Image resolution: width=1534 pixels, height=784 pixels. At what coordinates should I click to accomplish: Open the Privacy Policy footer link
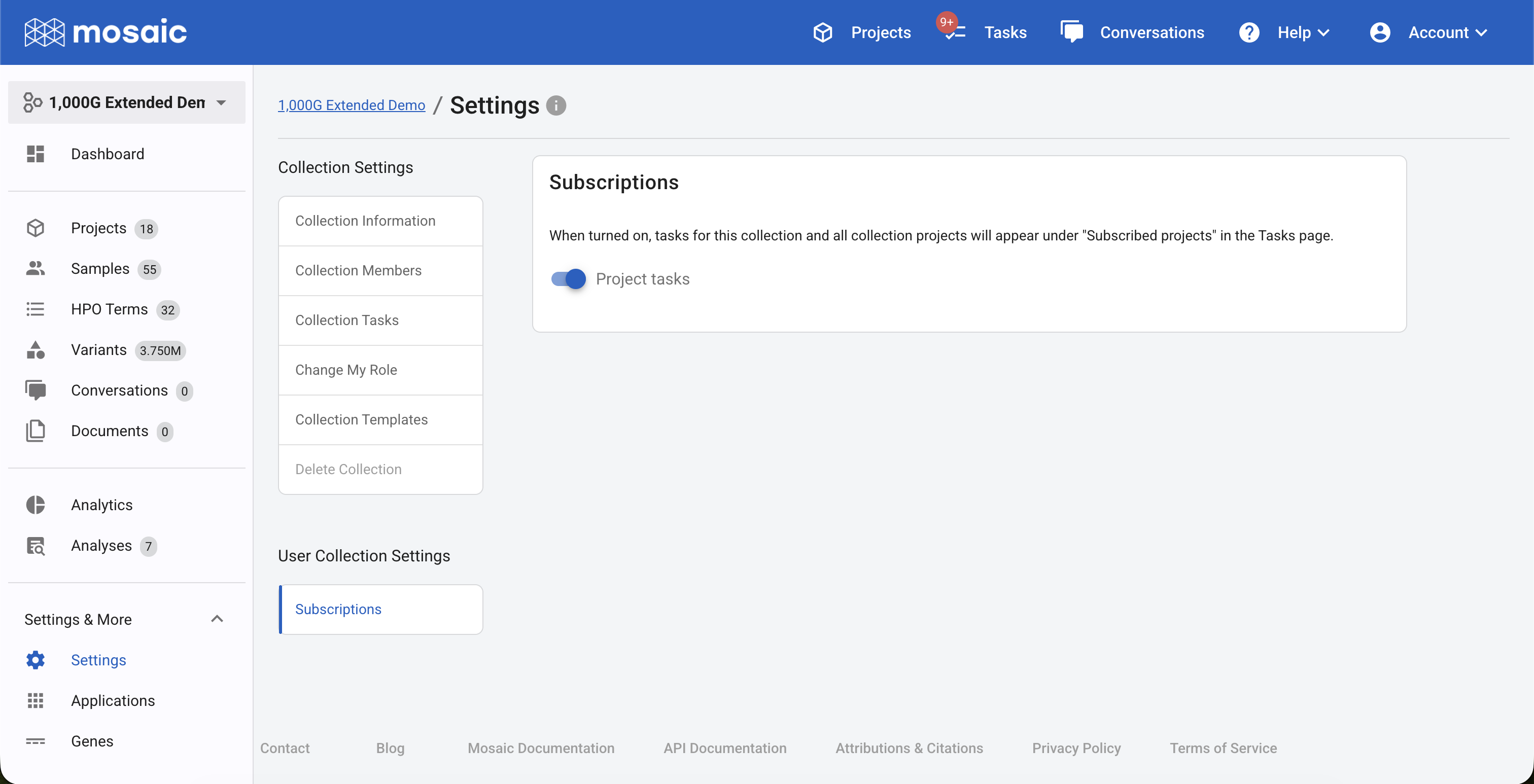[x=1076, y=749]
